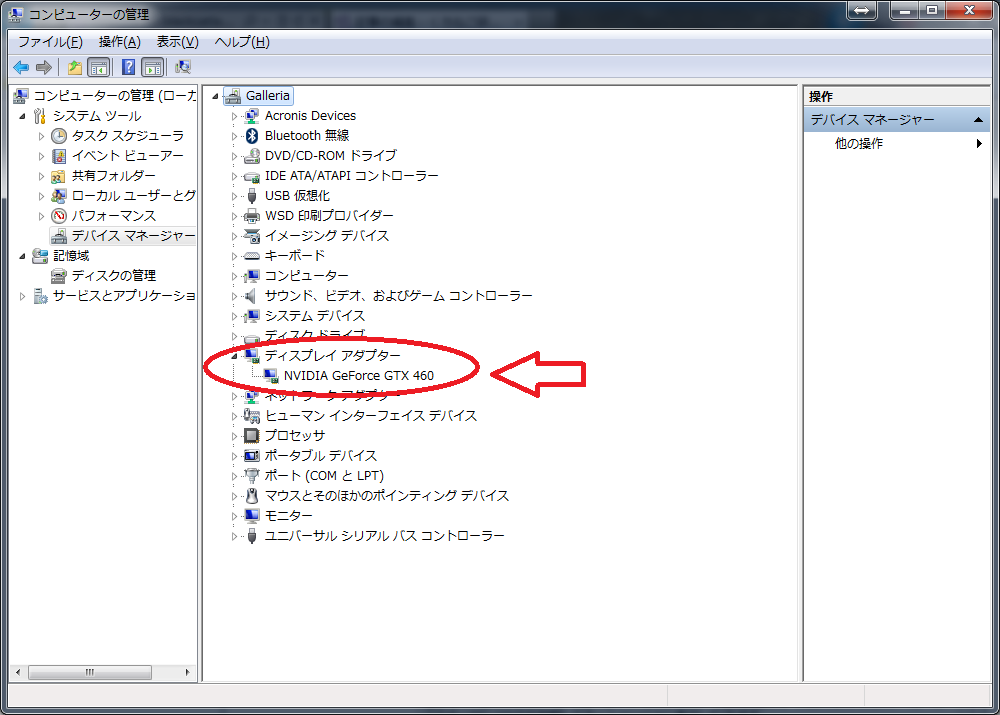
Task: Expand the コンピューター device node
Action: pyautogui.click(x=234, y=276)
